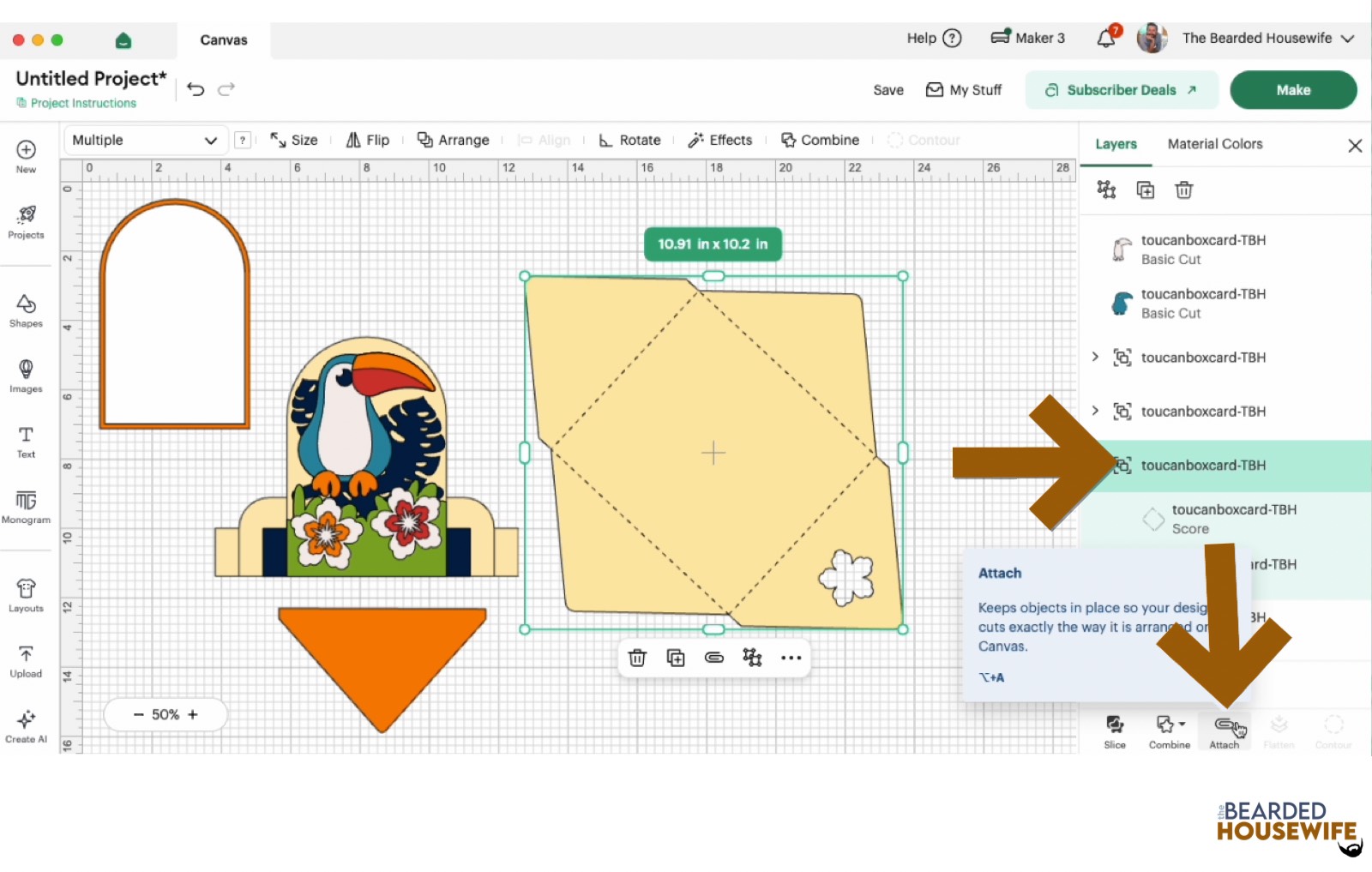The image size is (1372, 872).
Task: Open the Images library
Action: pyautogui.click(x=26, y=376)
